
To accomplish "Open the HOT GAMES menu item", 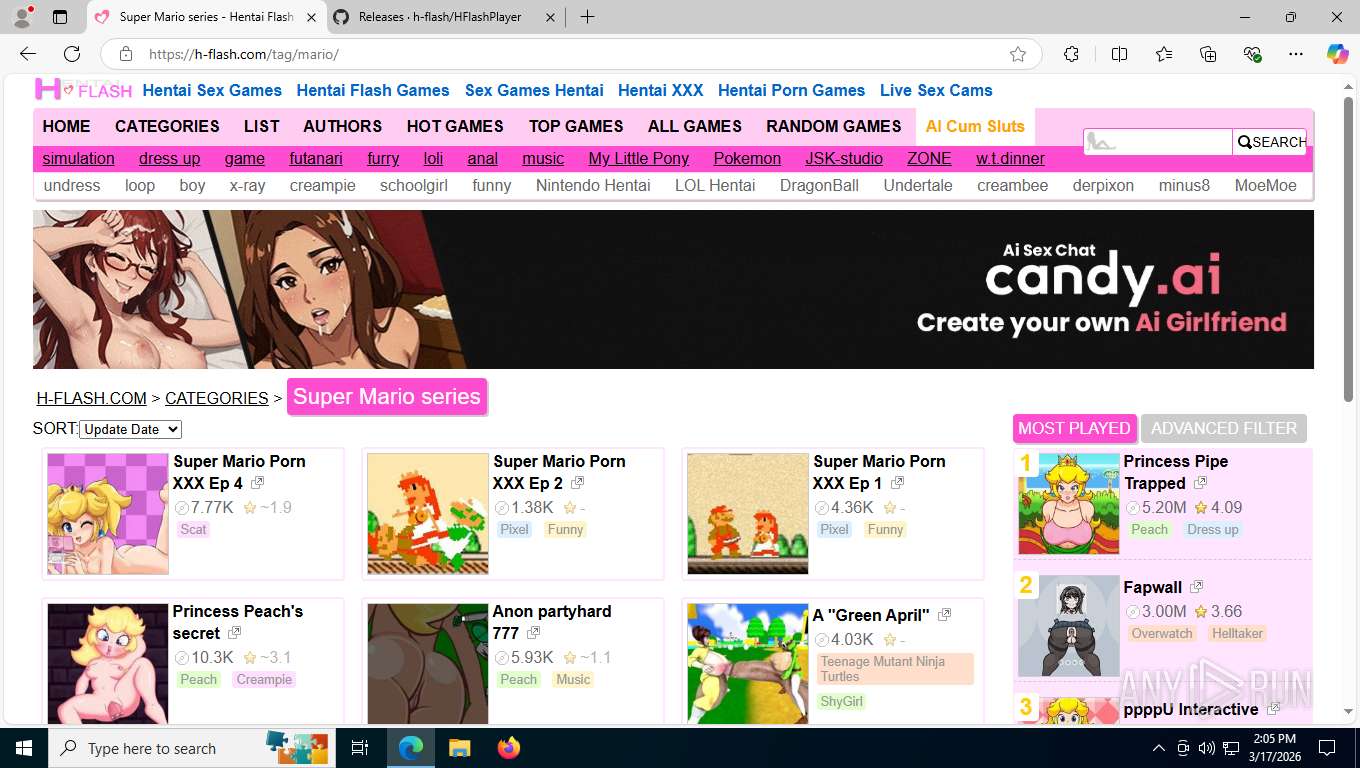I will (x=455, y=126).
